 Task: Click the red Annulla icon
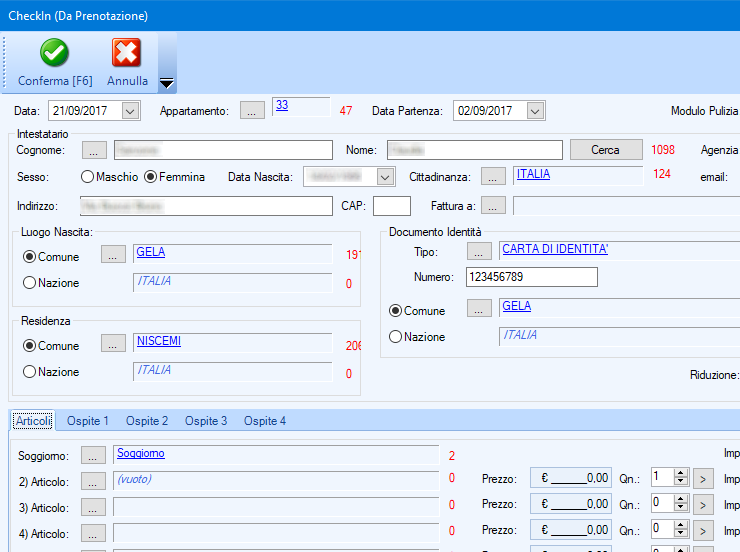pyautogui.click(x=127, y=53)
